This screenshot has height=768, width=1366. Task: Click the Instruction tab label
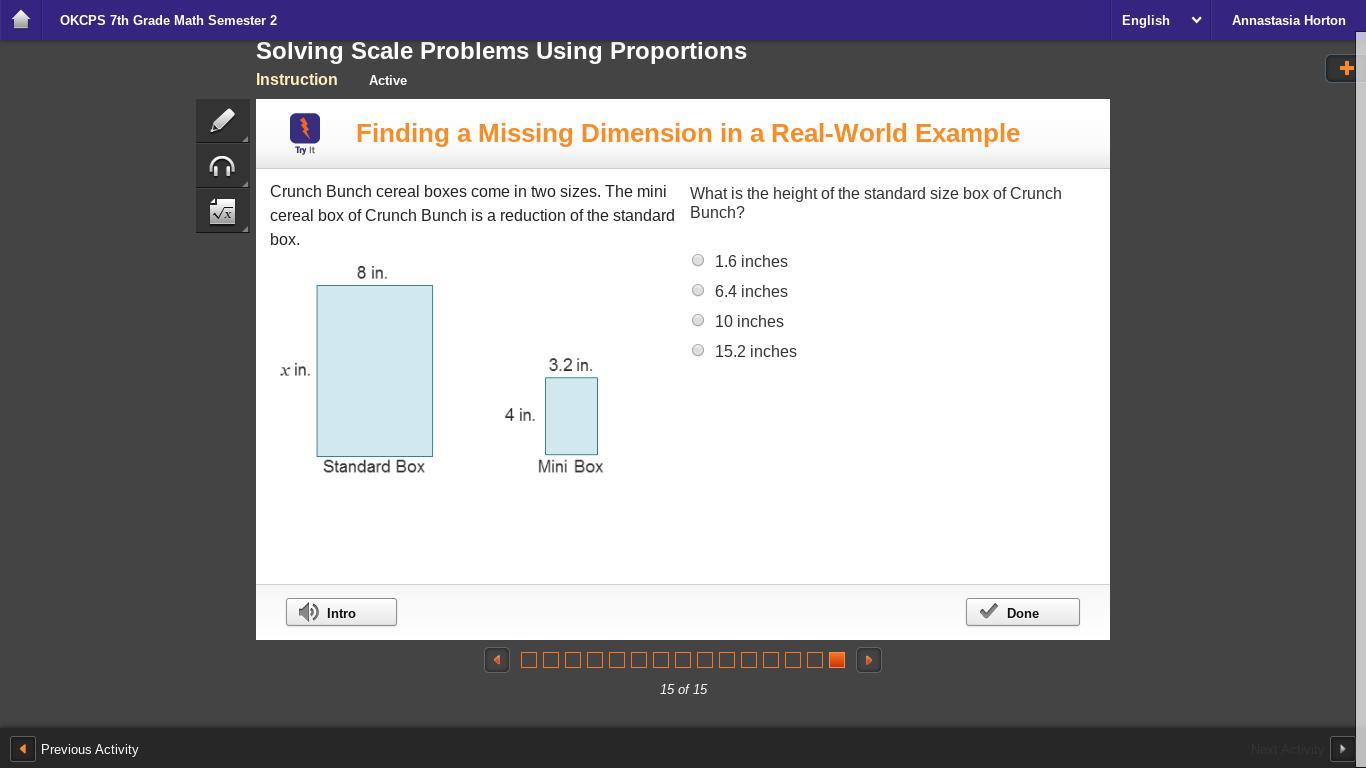[297, 80]
